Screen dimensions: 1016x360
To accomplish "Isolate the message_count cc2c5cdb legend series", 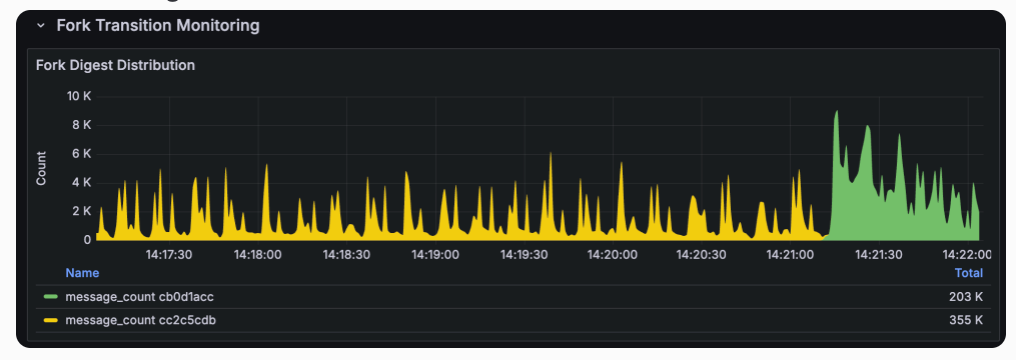I will coord(141,320).
